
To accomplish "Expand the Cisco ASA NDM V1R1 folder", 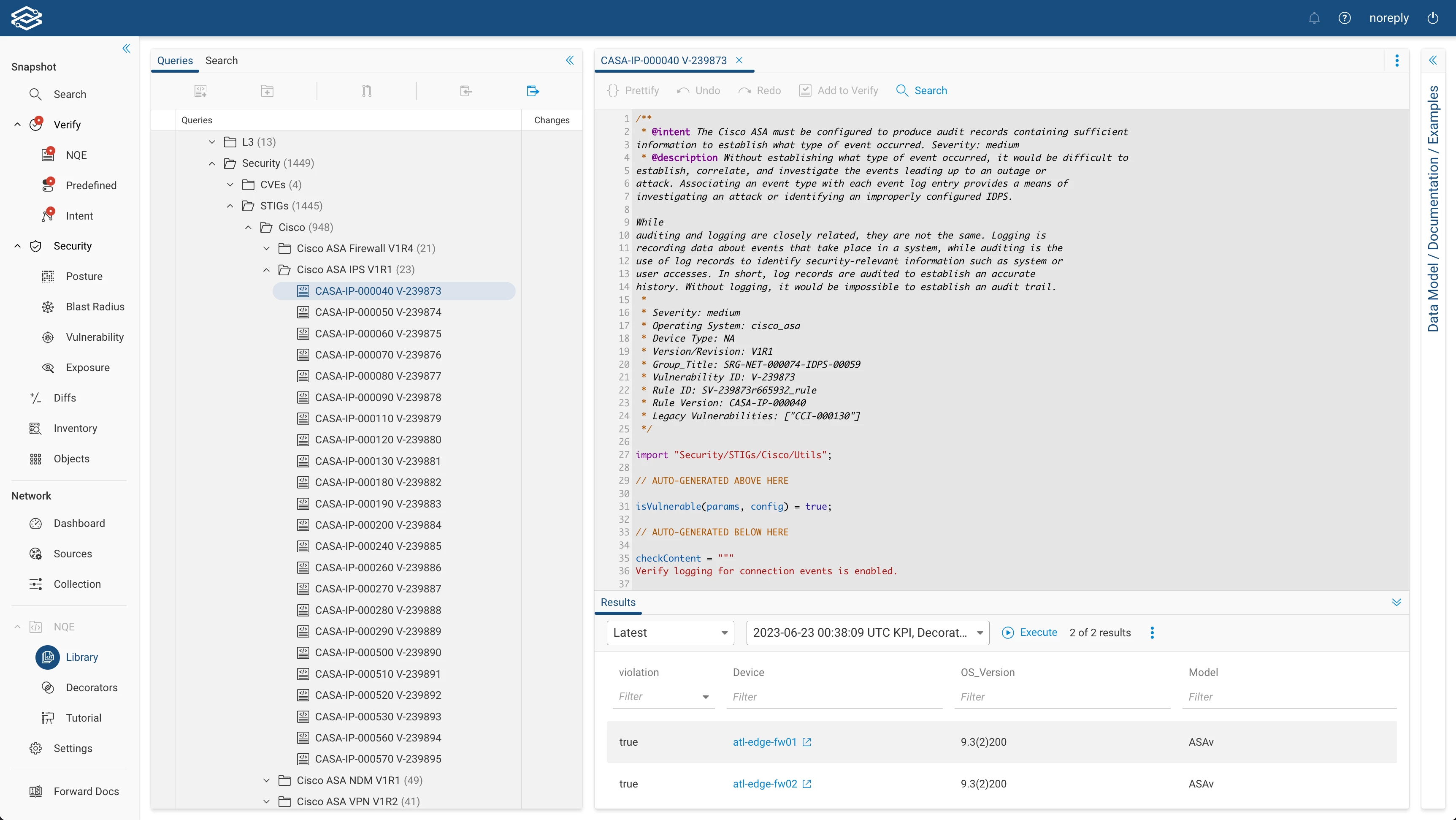I will click(x=266, y=780).
